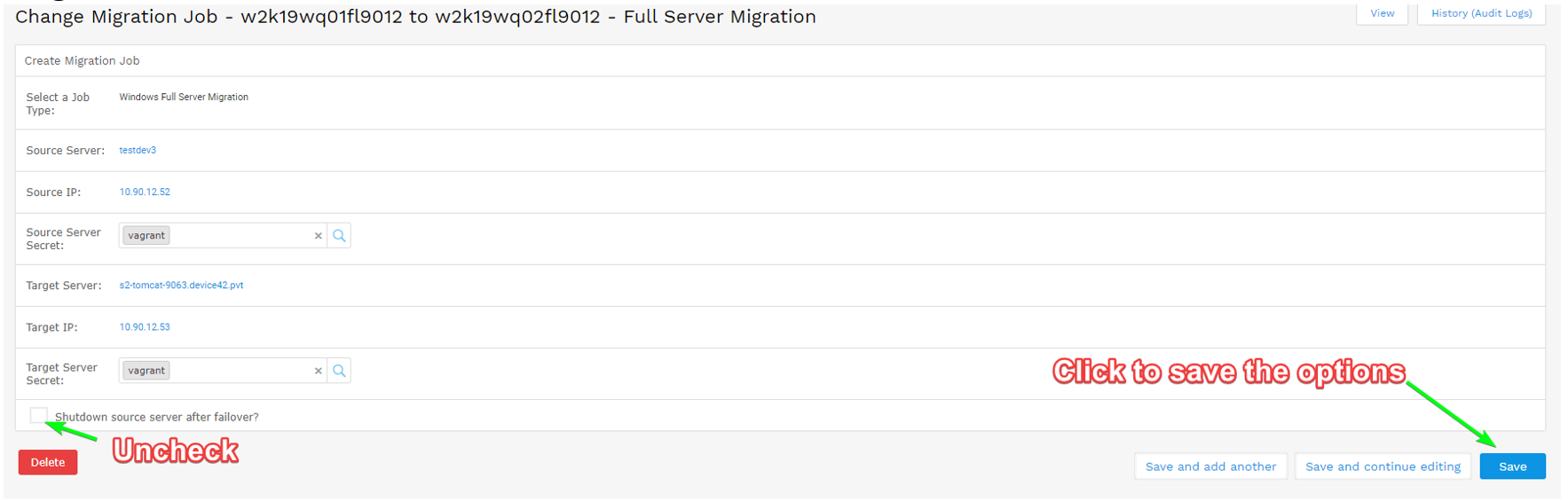Uncheck Shutdown source server after failover checkbox
Screen dimensions: 1568x502
tap(38, 415)
